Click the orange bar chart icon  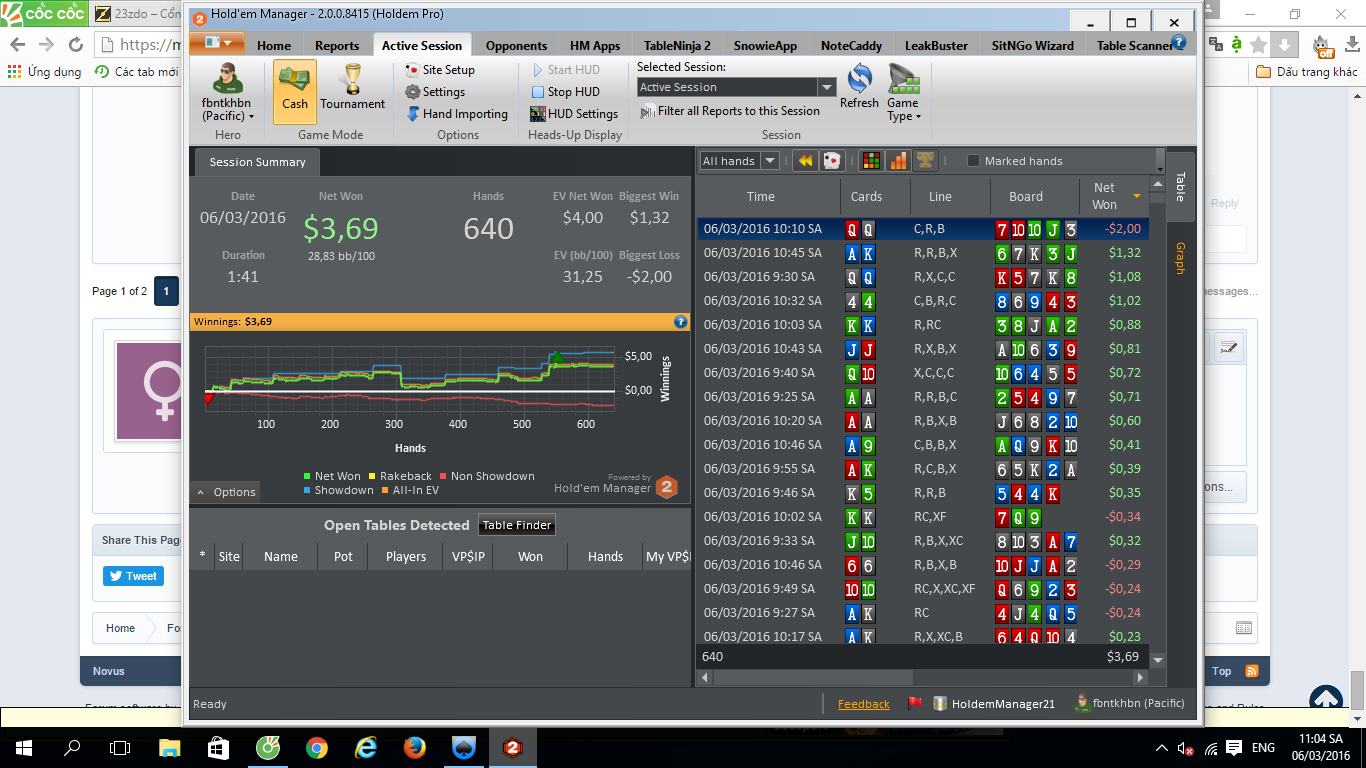[x=898, y=161]
